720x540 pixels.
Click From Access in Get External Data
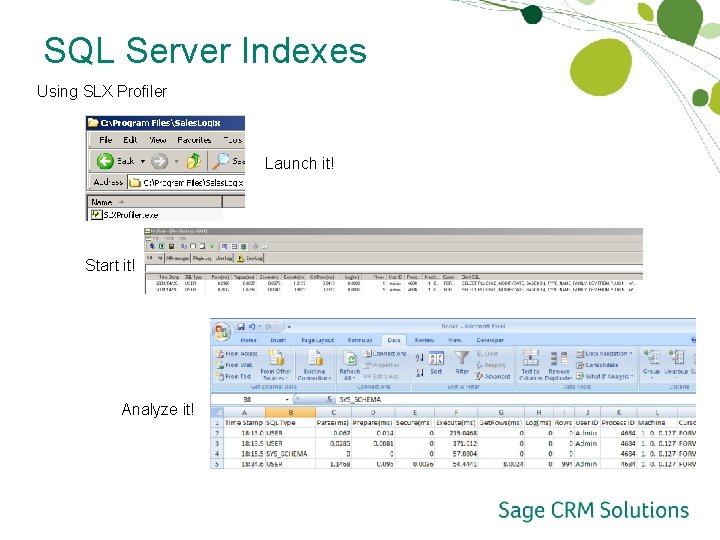click(237, 354)
